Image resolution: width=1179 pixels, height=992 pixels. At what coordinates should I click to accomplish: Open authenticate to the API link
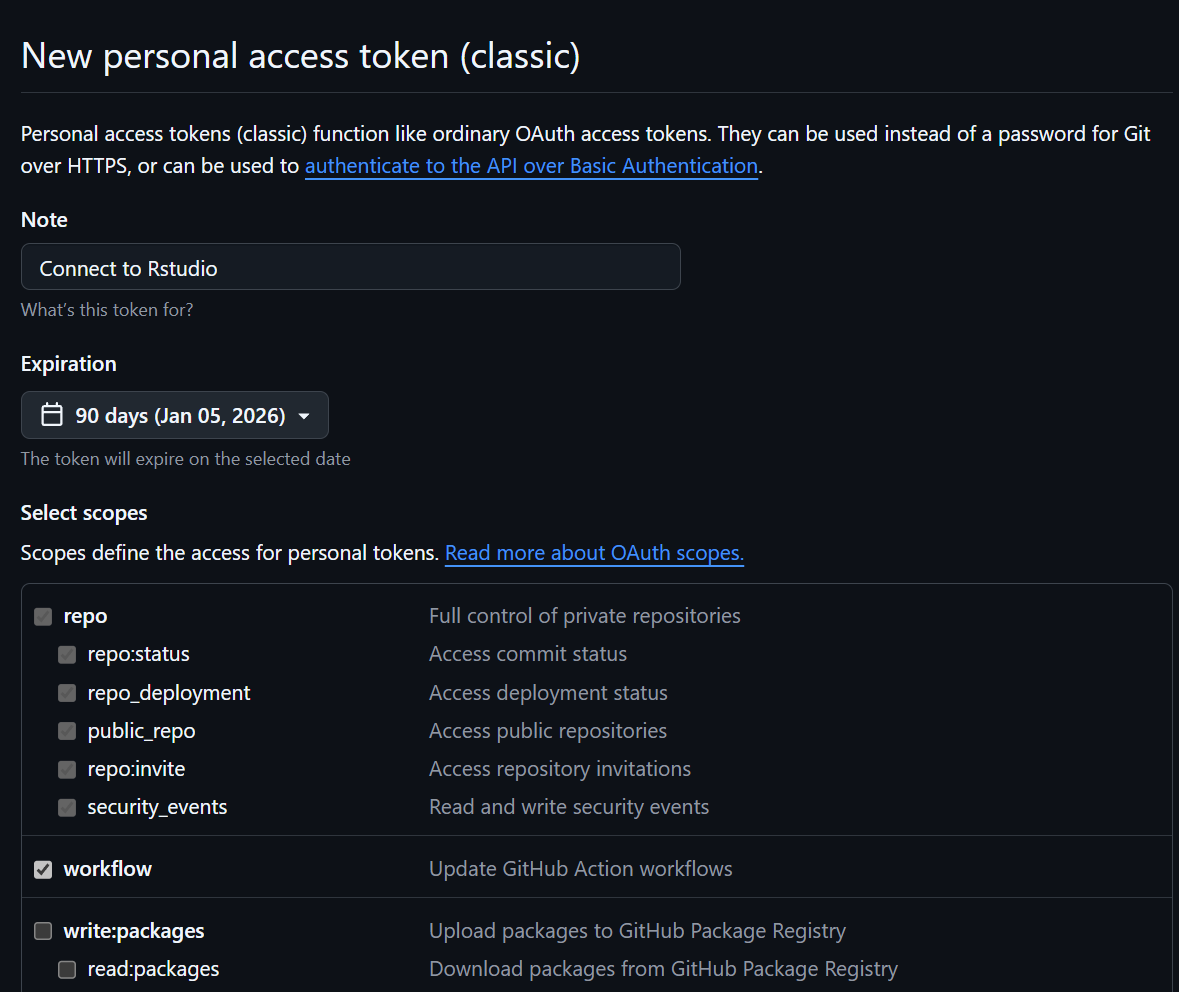coord(531,166)
